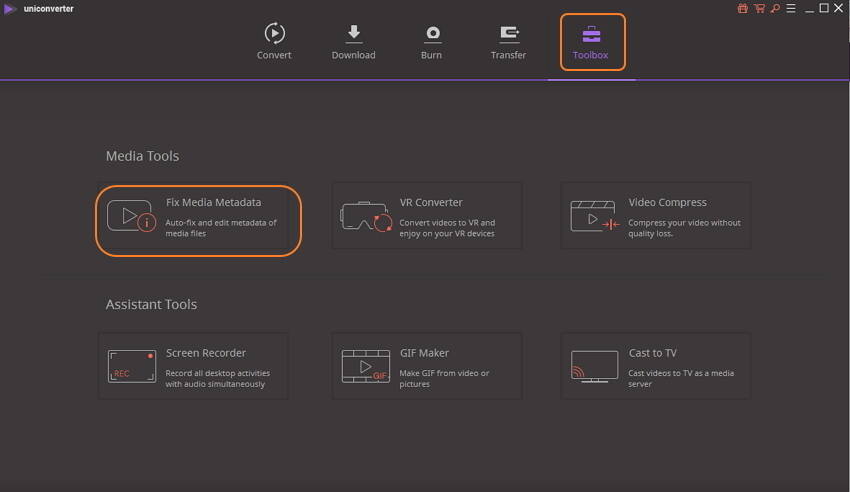Open the shopping cart purchase icon
This screenshot has width=850, height=492.
(759, 8)
